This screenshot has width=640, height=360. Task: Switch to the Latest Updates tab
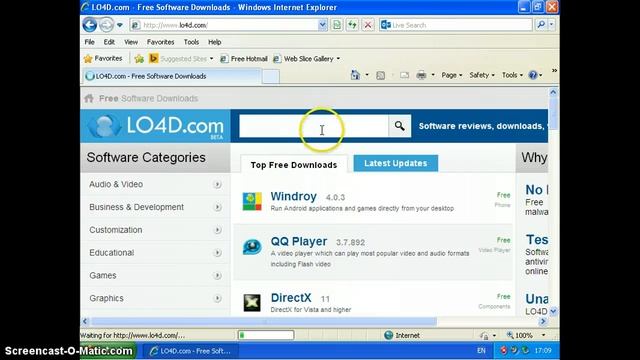(x=396, y=163)
